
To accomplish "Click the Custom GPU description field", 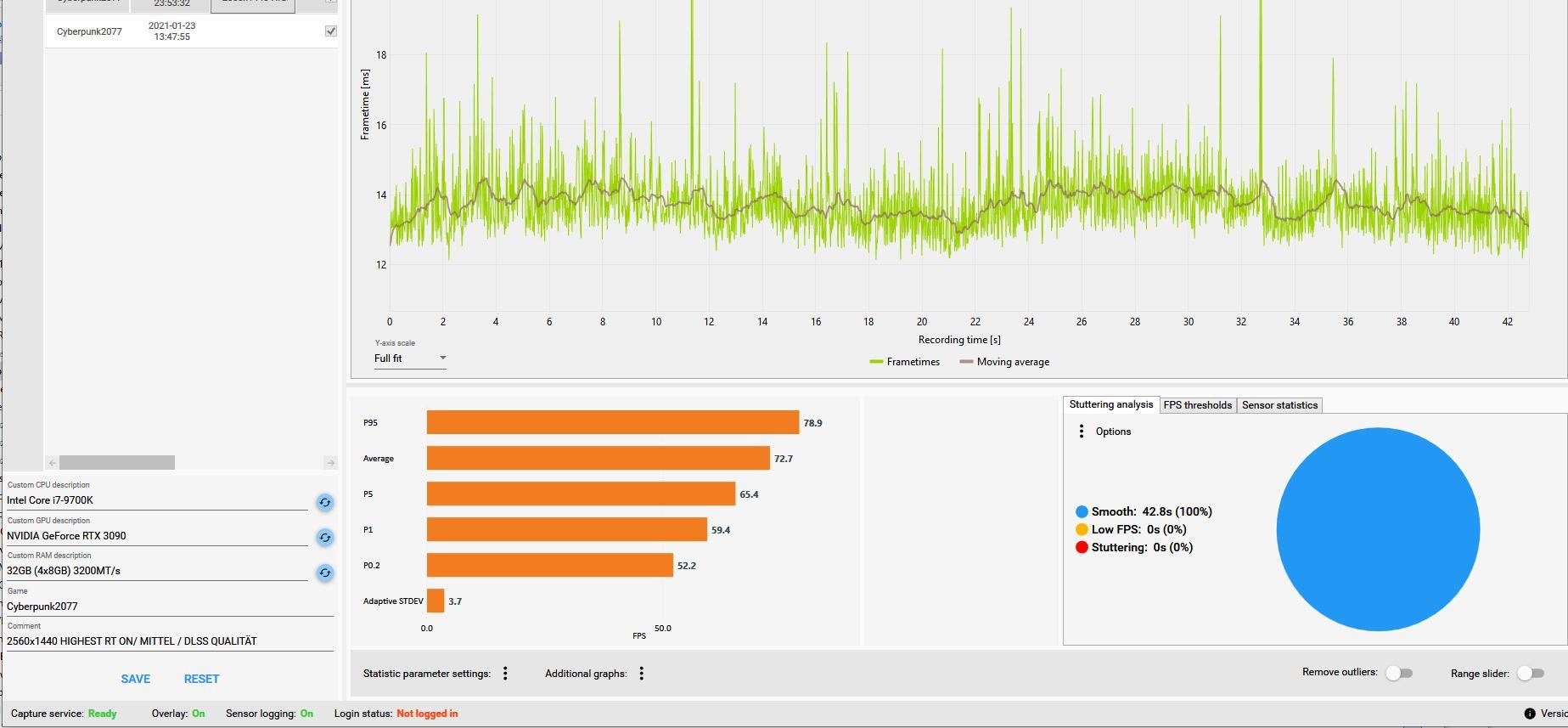I will (x=157, y=536).
